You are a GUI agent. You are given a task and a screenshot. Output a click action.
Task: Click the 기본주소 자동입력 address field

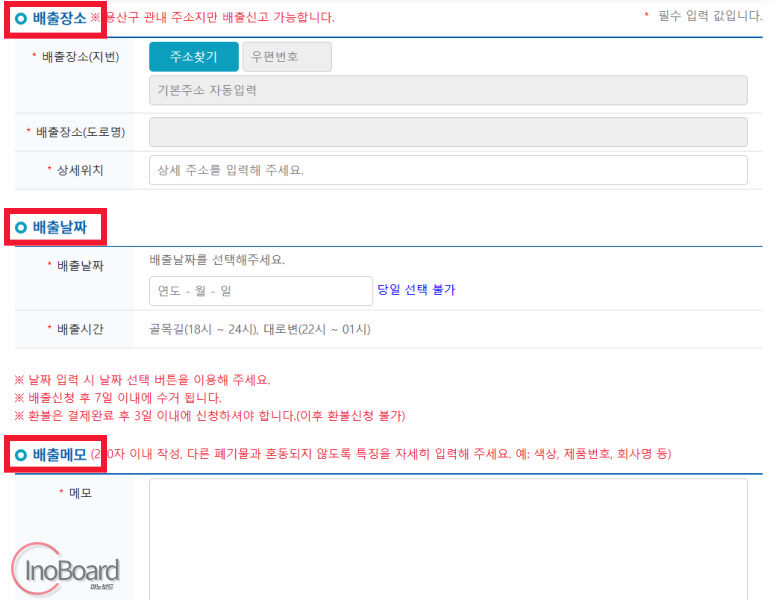(x=448, y=90)
